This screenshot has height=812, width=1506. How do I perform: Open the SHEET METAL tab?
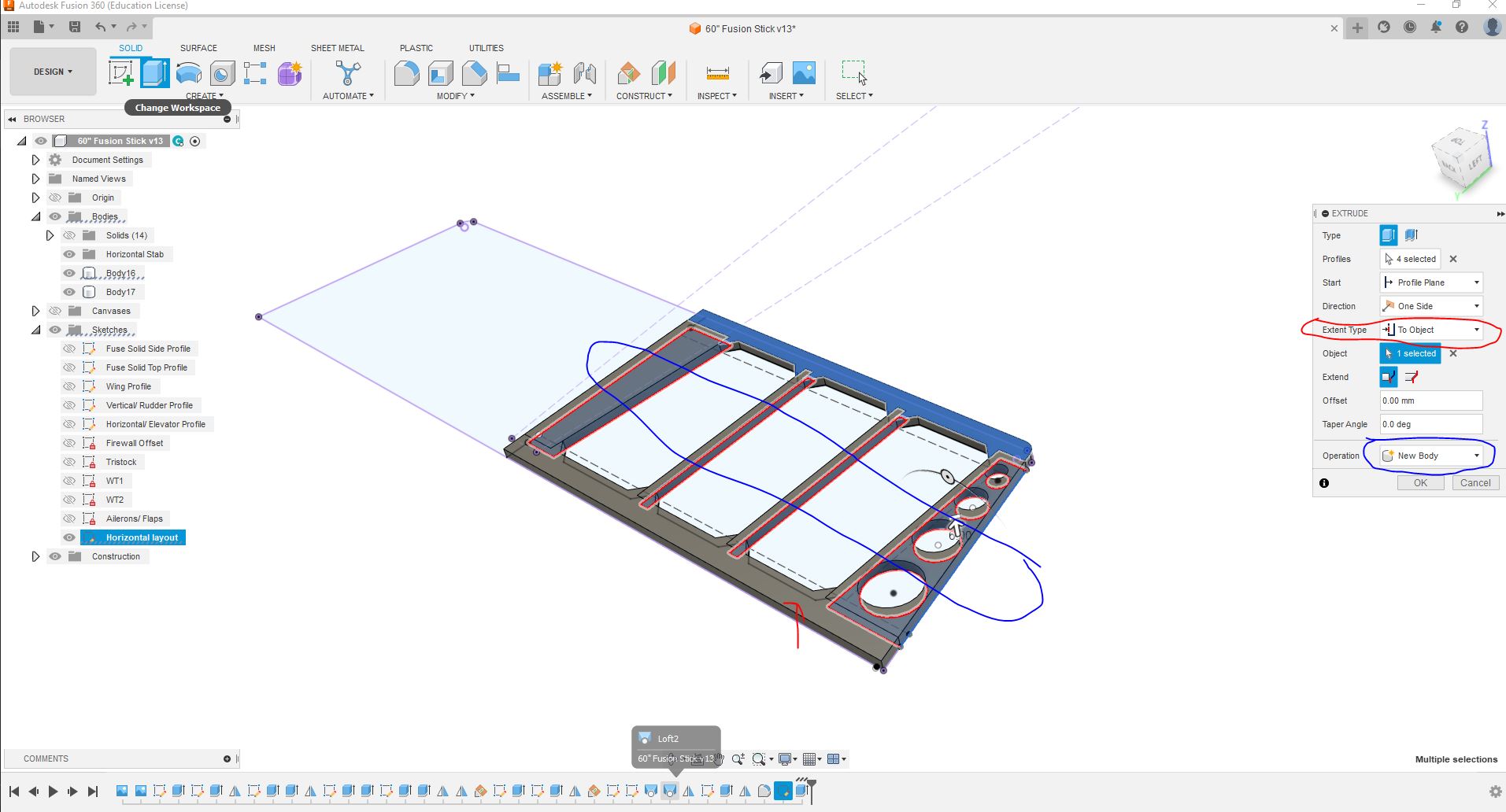pyautogui.click(x=337, y=48)
